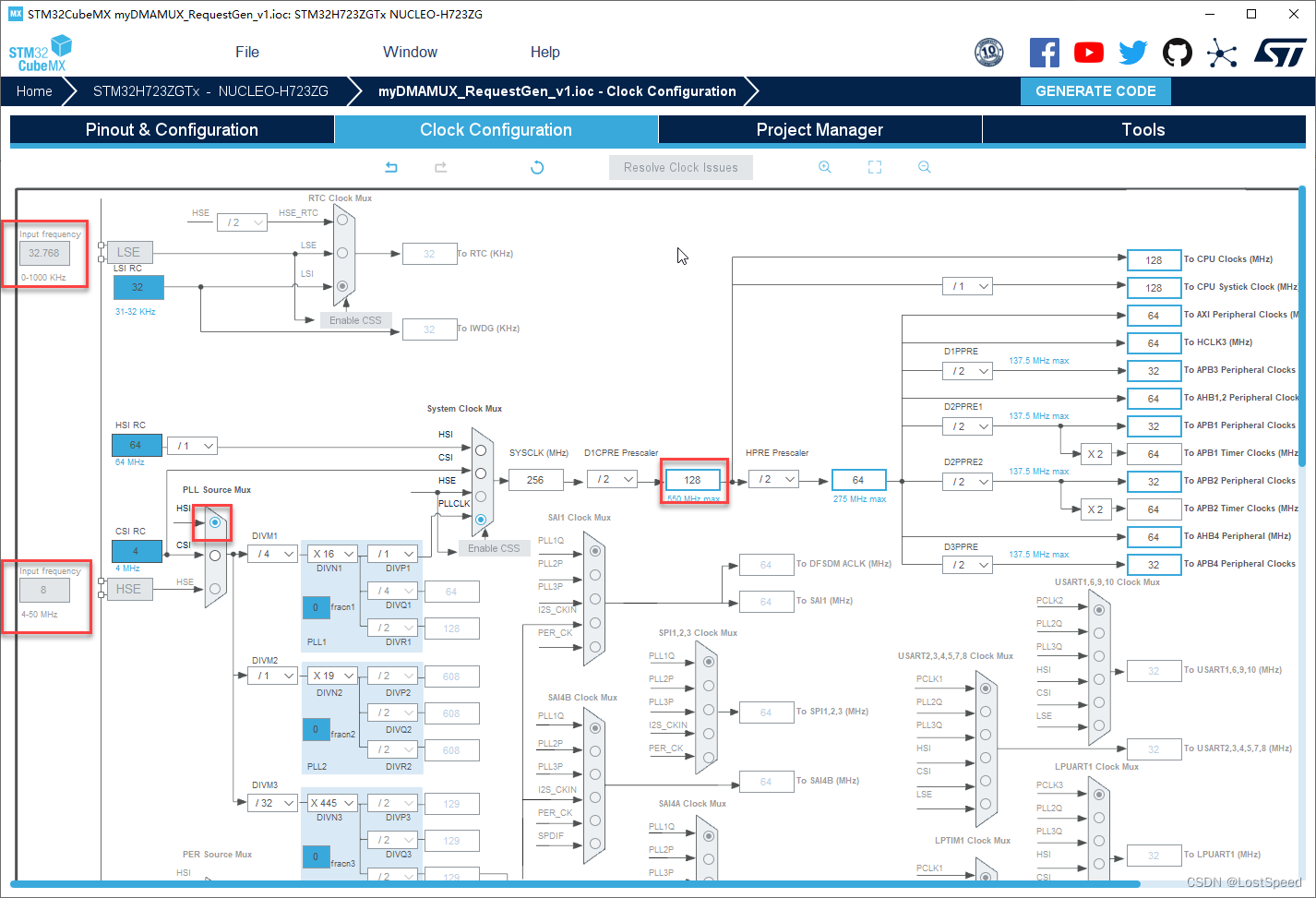The height and width of the screenshot is (898, 1316).
Task: Open the D1CPRE Prescaler /2 dropdown
Action: tap(613, 480)
